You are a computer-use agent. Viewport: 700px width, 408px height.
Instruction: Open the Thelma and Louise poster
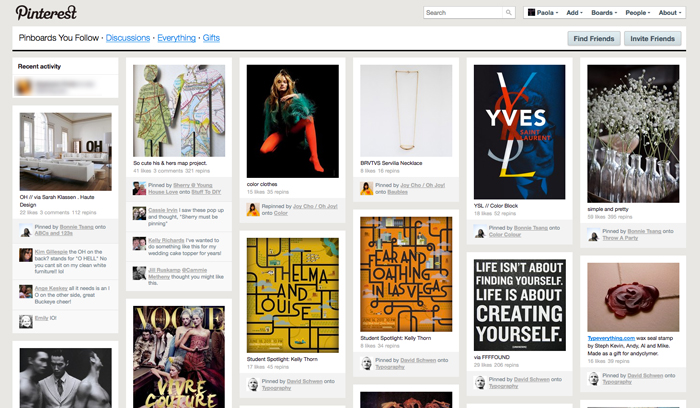(292, 296)
